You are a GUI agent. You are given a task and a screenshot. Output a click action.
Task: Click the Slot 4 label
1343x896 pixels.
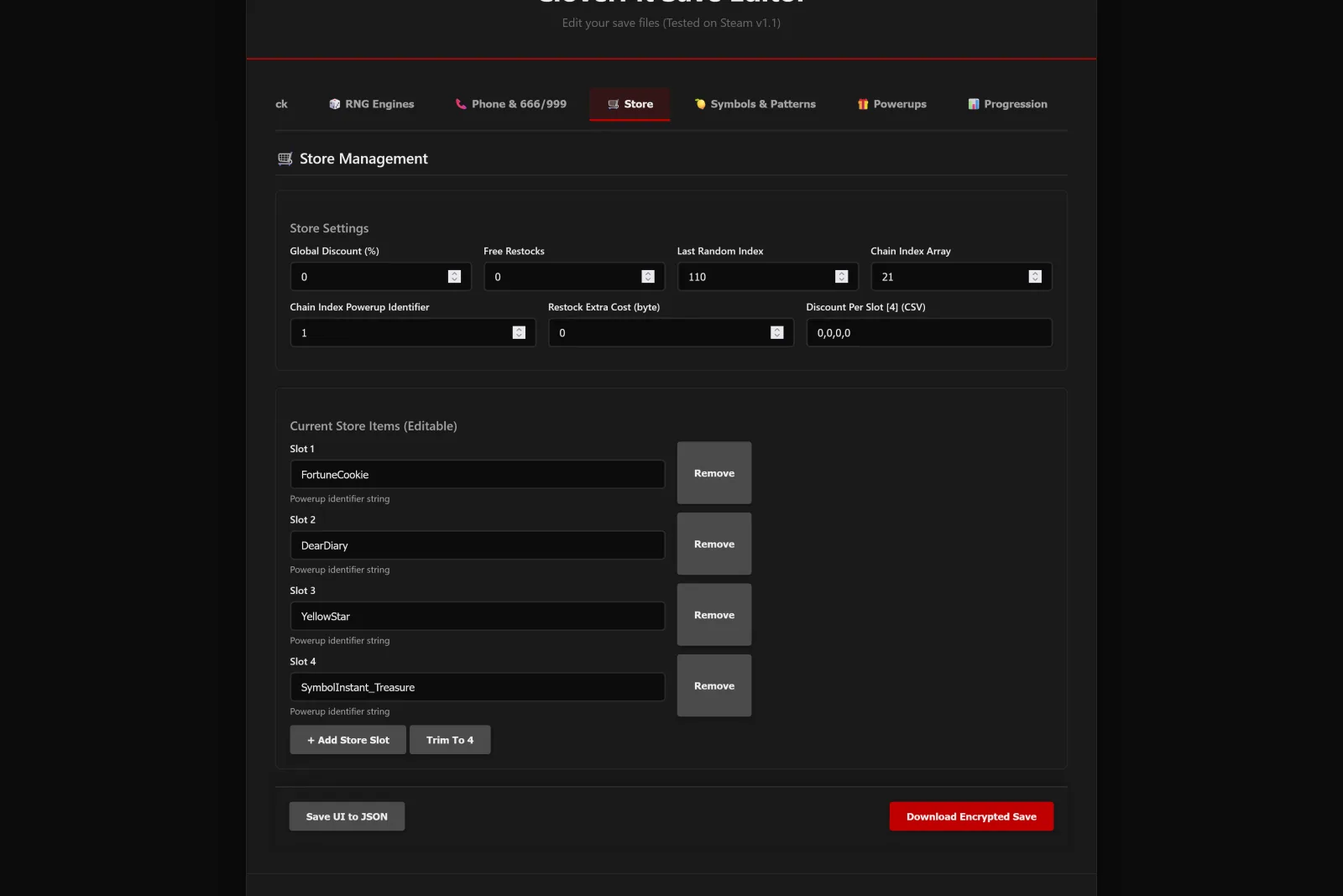tap(303, 662)
